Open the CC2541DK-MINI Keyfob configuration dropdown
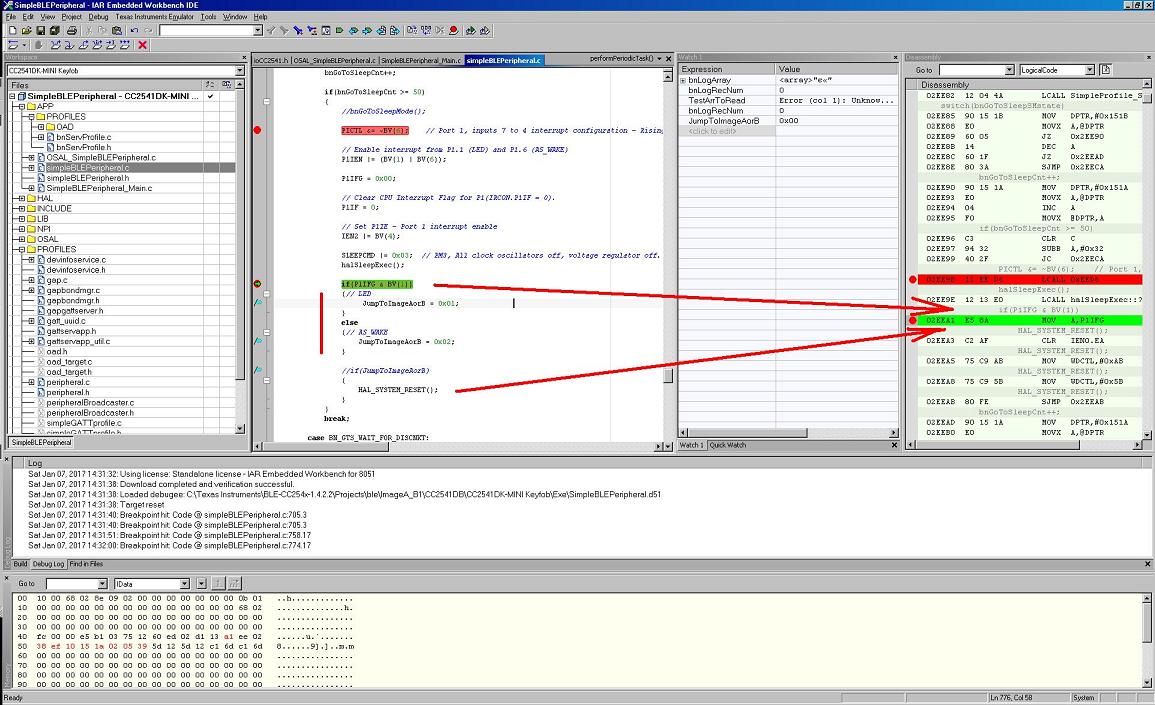 239,71
